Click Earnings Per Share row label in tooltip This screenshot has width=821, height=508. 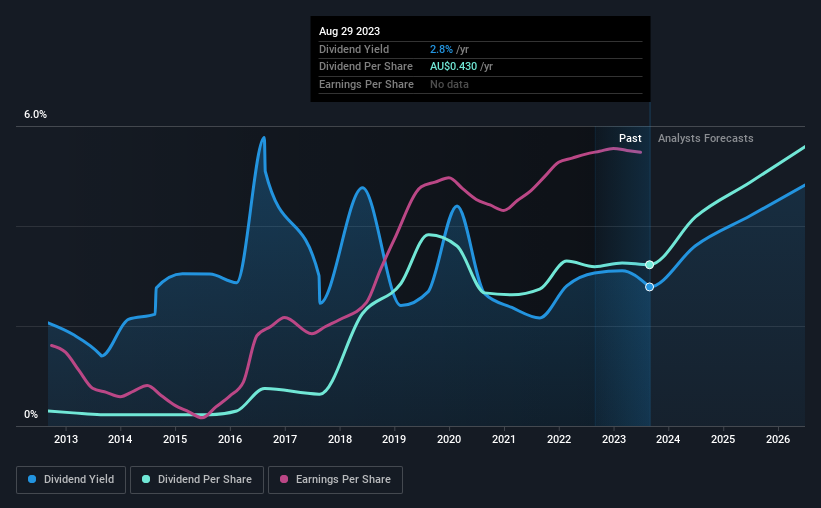[x=366, y=84]
